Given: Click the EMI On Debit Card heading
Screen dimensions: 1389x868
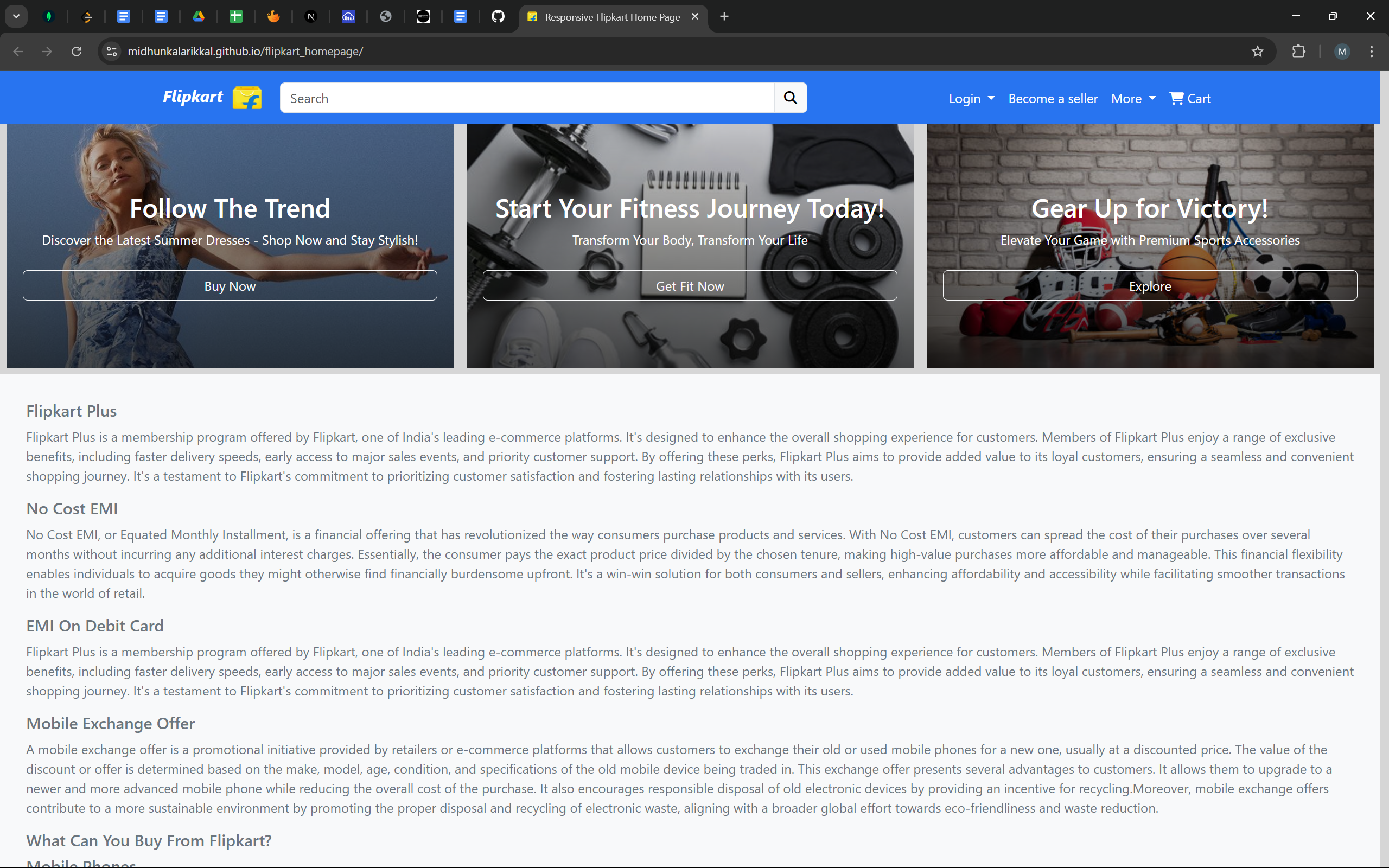Looking at the screenshot, I should pyautogui.click(x=95, y=626).
